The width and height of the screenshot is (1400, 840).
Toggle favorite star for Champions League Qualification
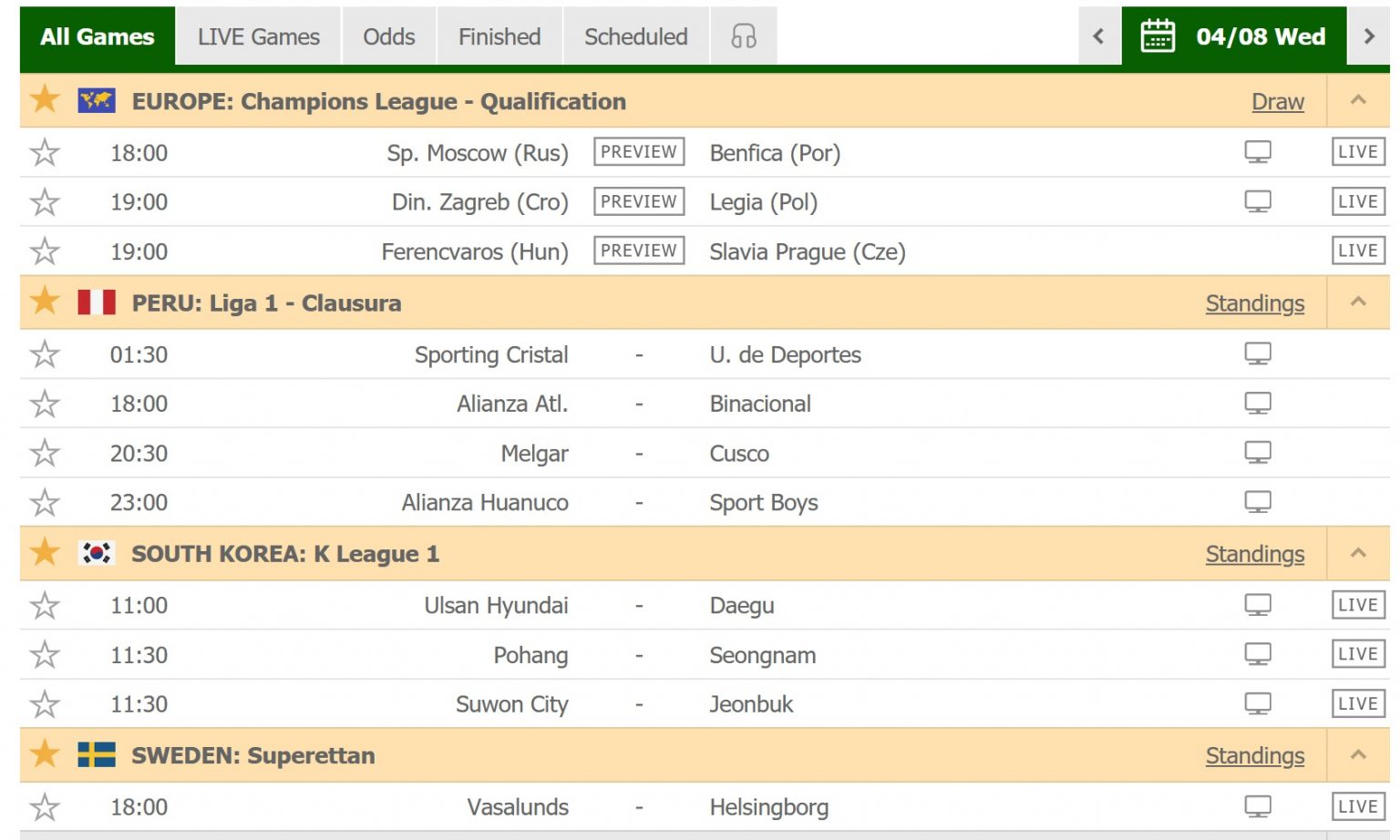(45, 99)
